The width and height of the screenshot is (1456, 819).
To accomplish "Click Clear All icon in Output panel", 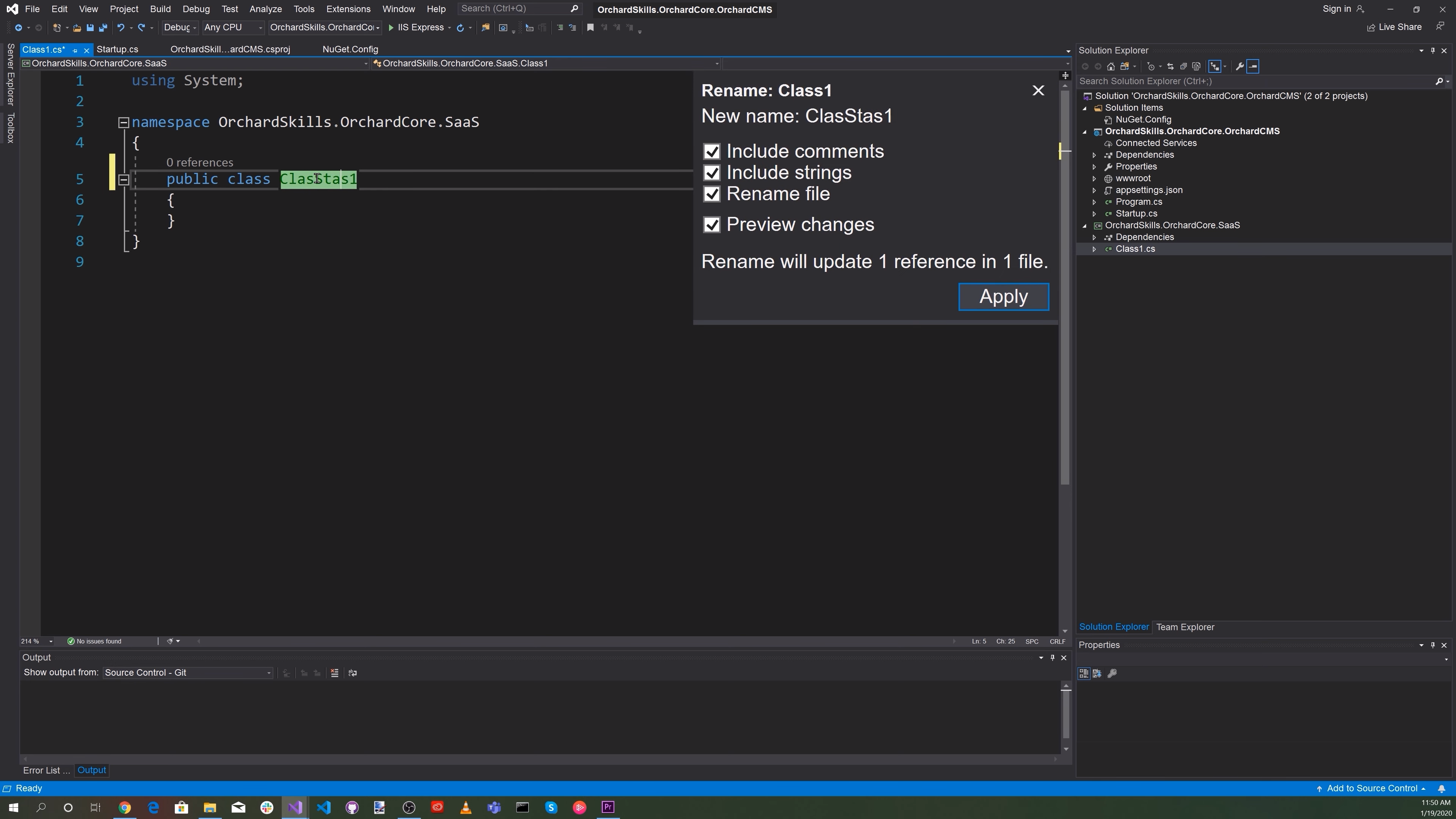I will pos(334,673).
